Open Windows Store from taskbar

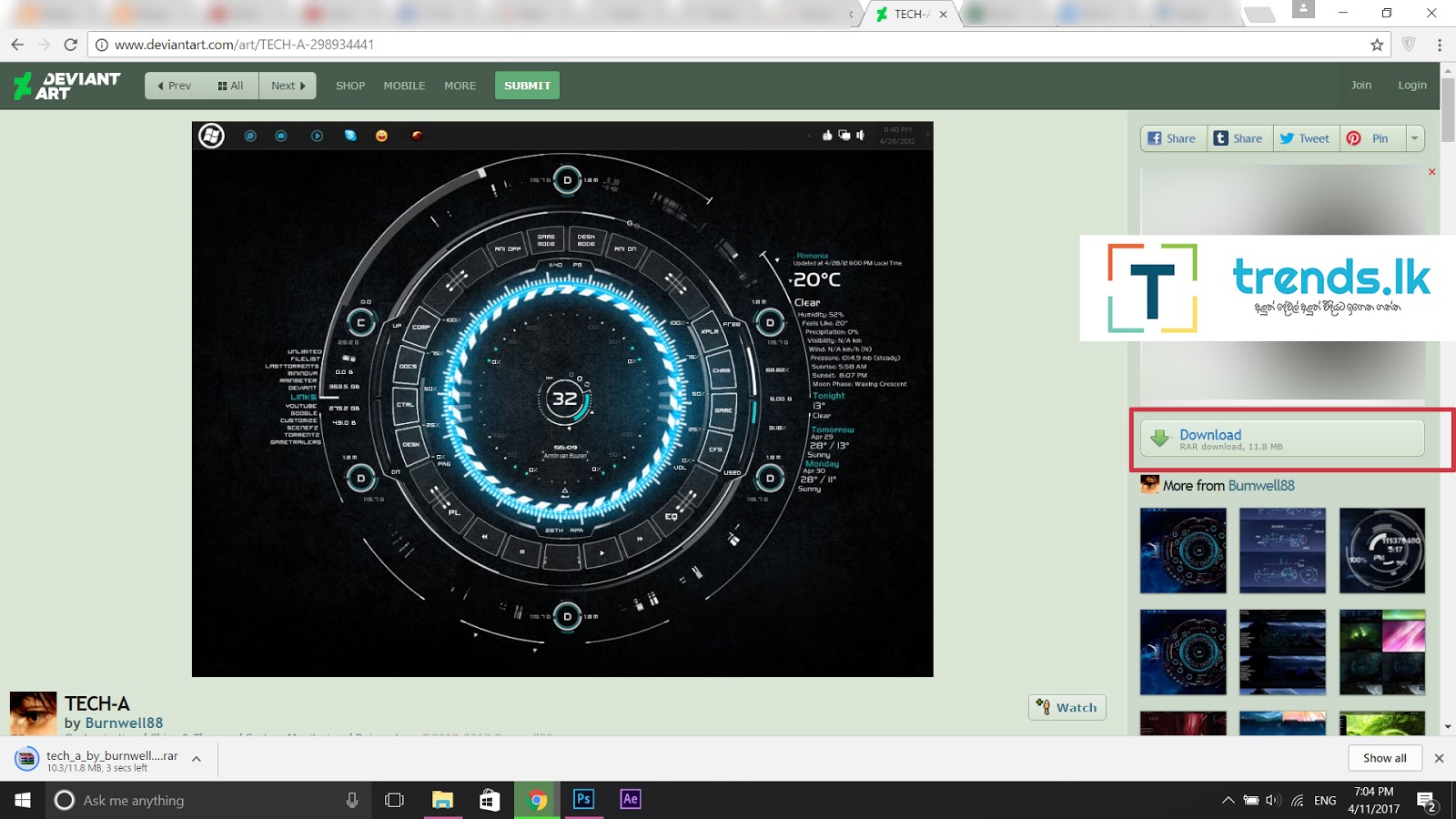coord(490,800)
